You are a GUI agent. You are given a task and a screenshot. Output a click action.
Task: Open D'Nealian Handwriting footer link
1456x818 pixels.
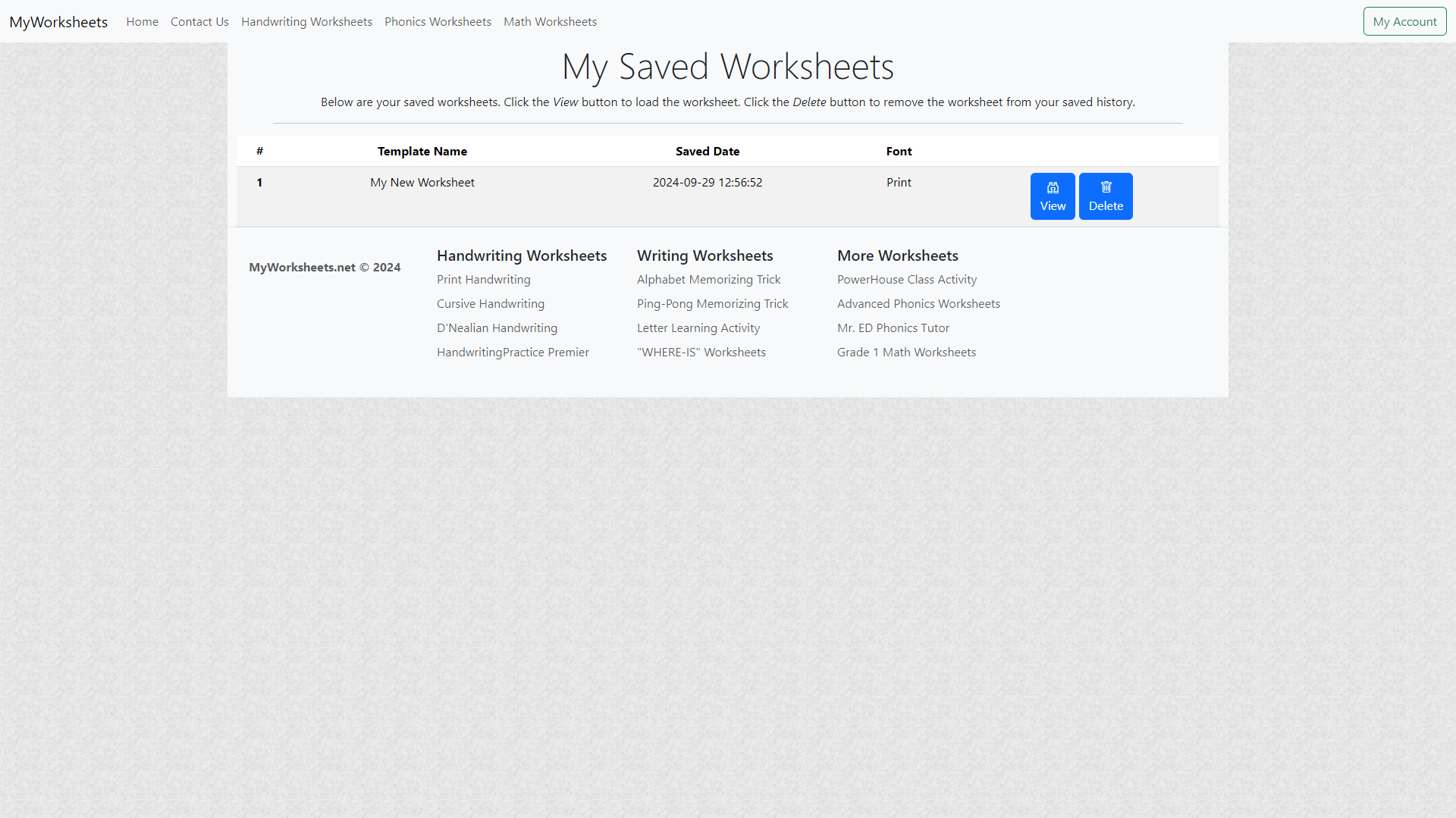click(497, 328)
